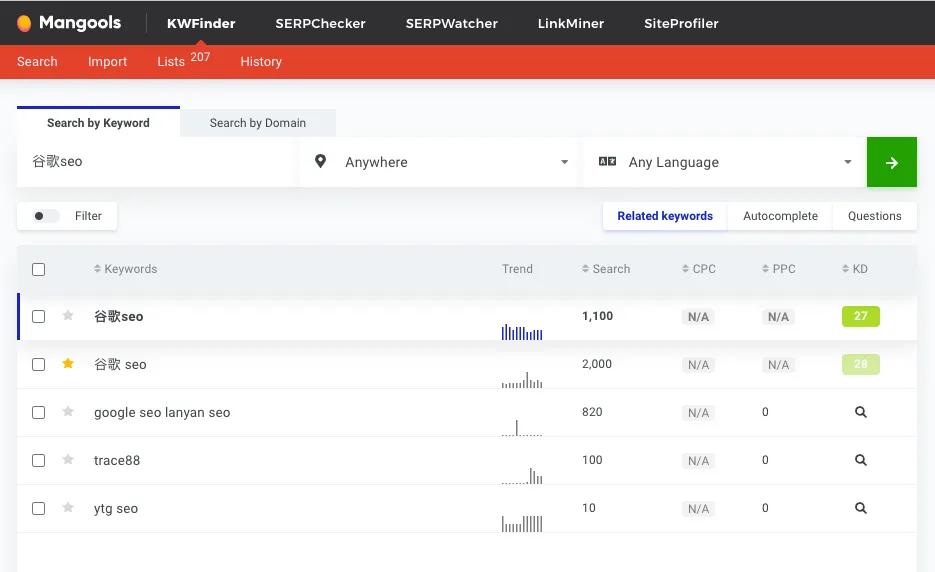935x572 pixels.
Task: Star the trace88 keyword
Action: point(68,459)
